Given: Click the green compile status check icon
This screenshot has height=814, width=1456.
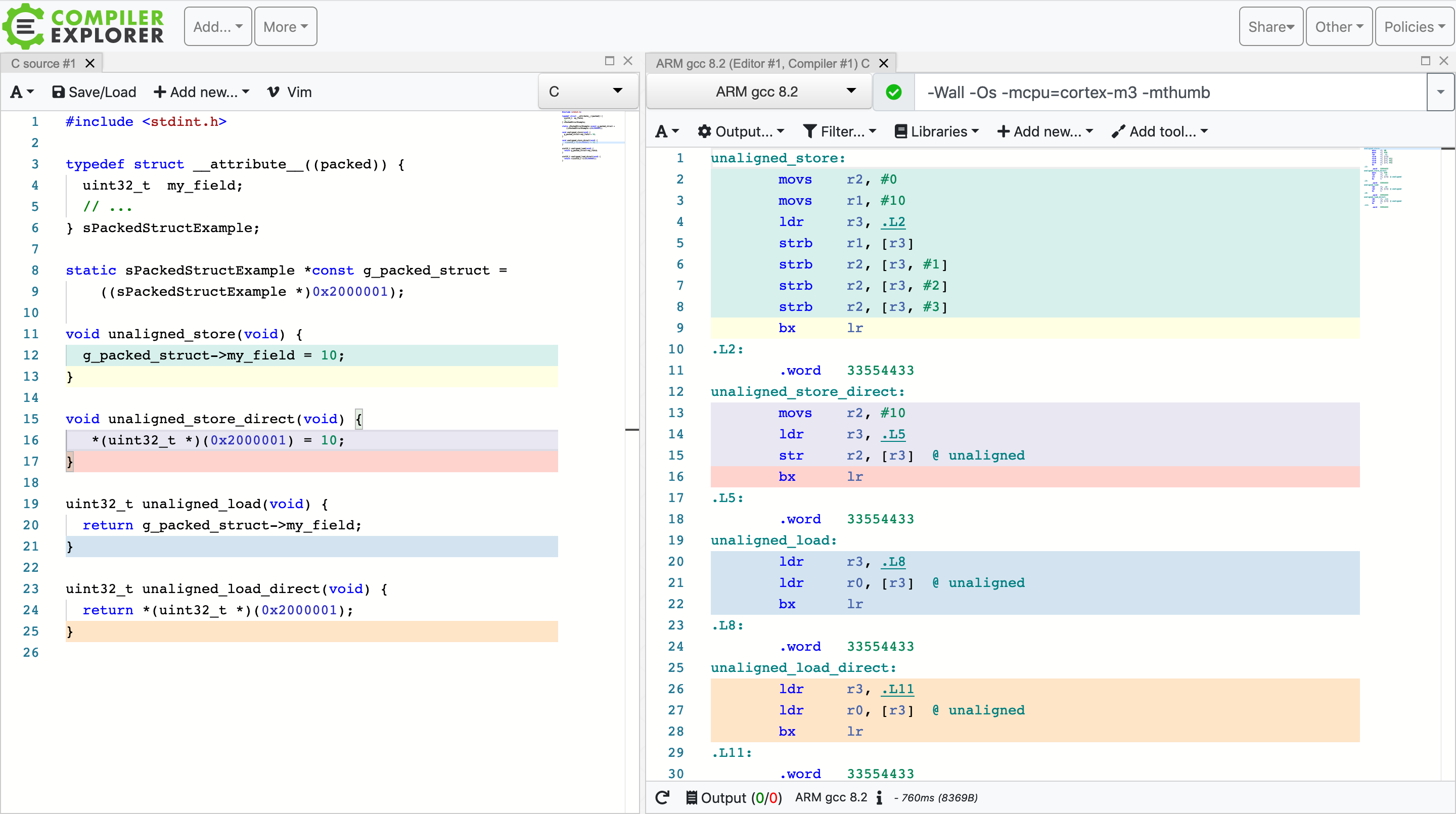Looking at the screenshot, I should [x=893, y=92].
